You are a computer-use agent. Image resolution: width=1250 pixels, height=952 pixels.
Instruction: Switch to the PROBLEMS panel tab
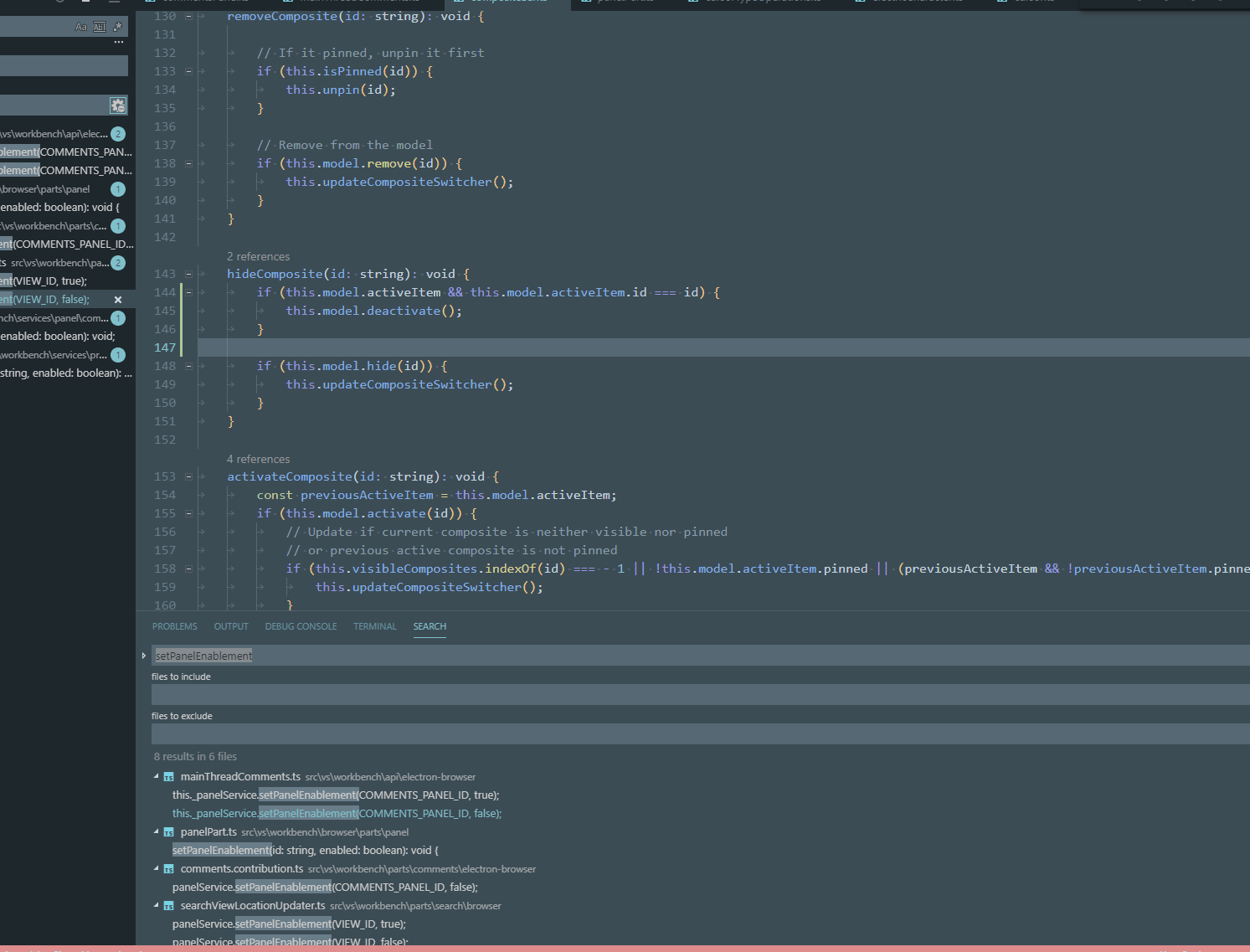[175, 626]
